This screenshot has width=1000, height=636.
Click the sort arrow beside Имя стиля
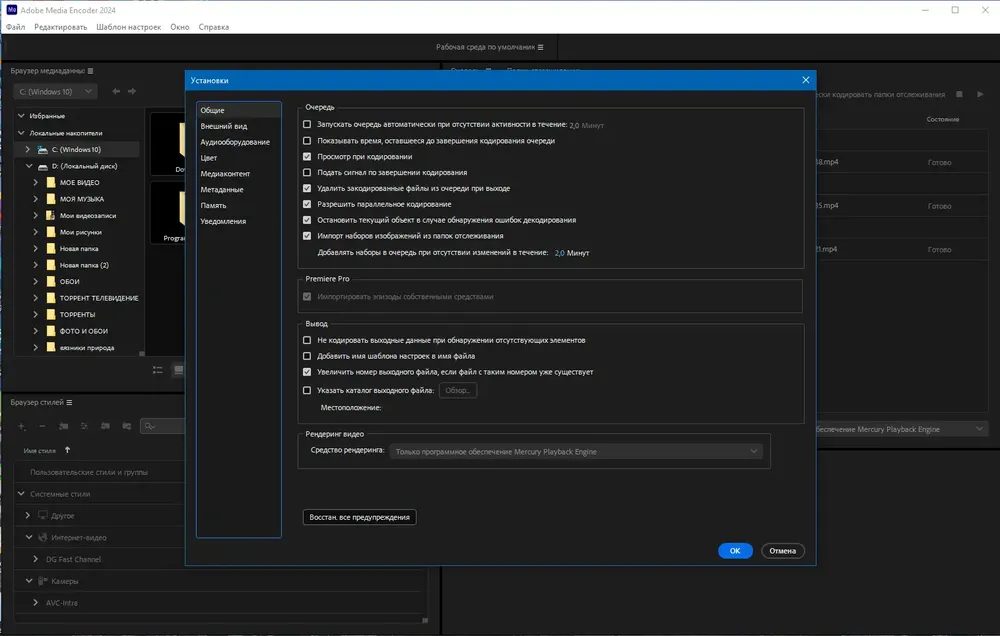click(x=68, y=450)
